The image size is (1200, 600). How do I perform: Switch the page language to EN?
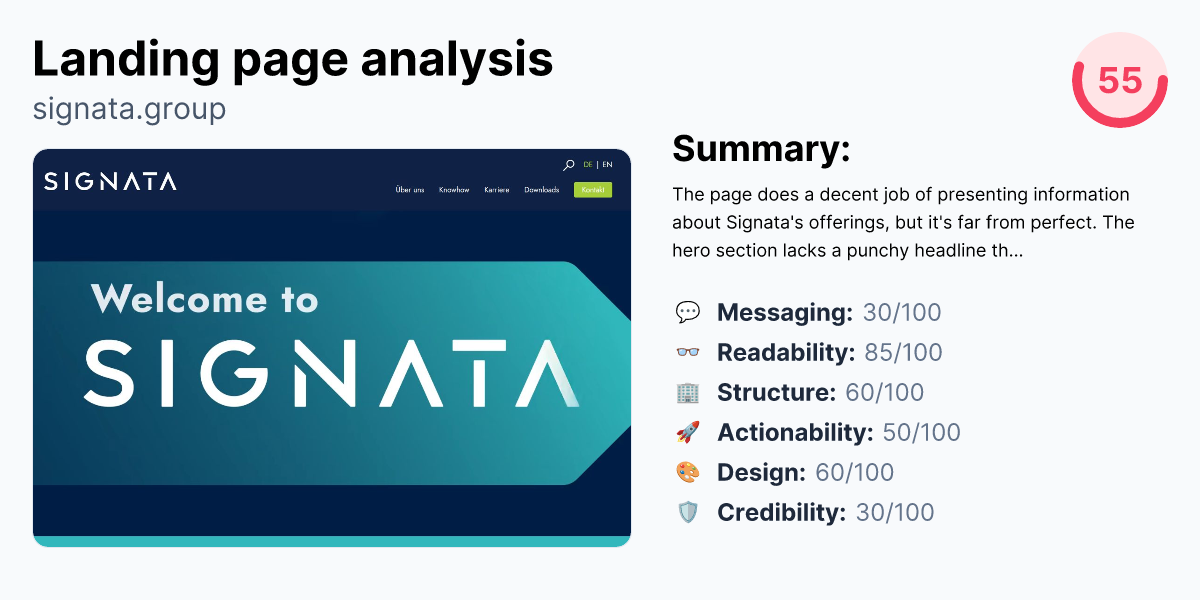point(608,164)
